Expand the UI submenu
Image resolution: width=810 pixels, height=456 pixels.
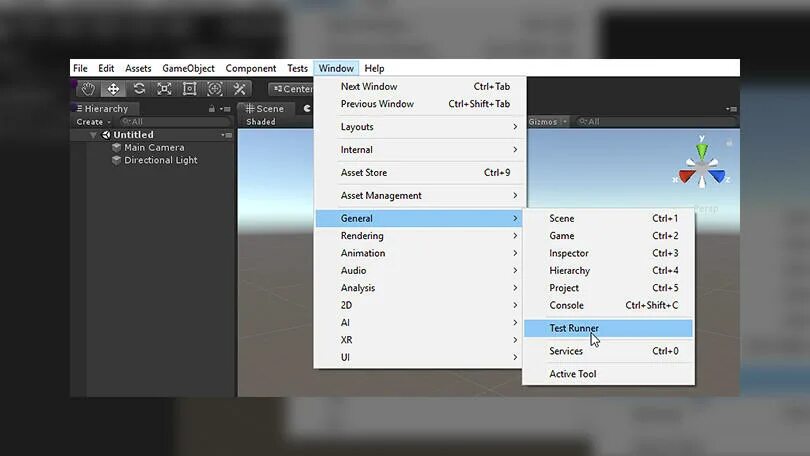tap(419, 357)
